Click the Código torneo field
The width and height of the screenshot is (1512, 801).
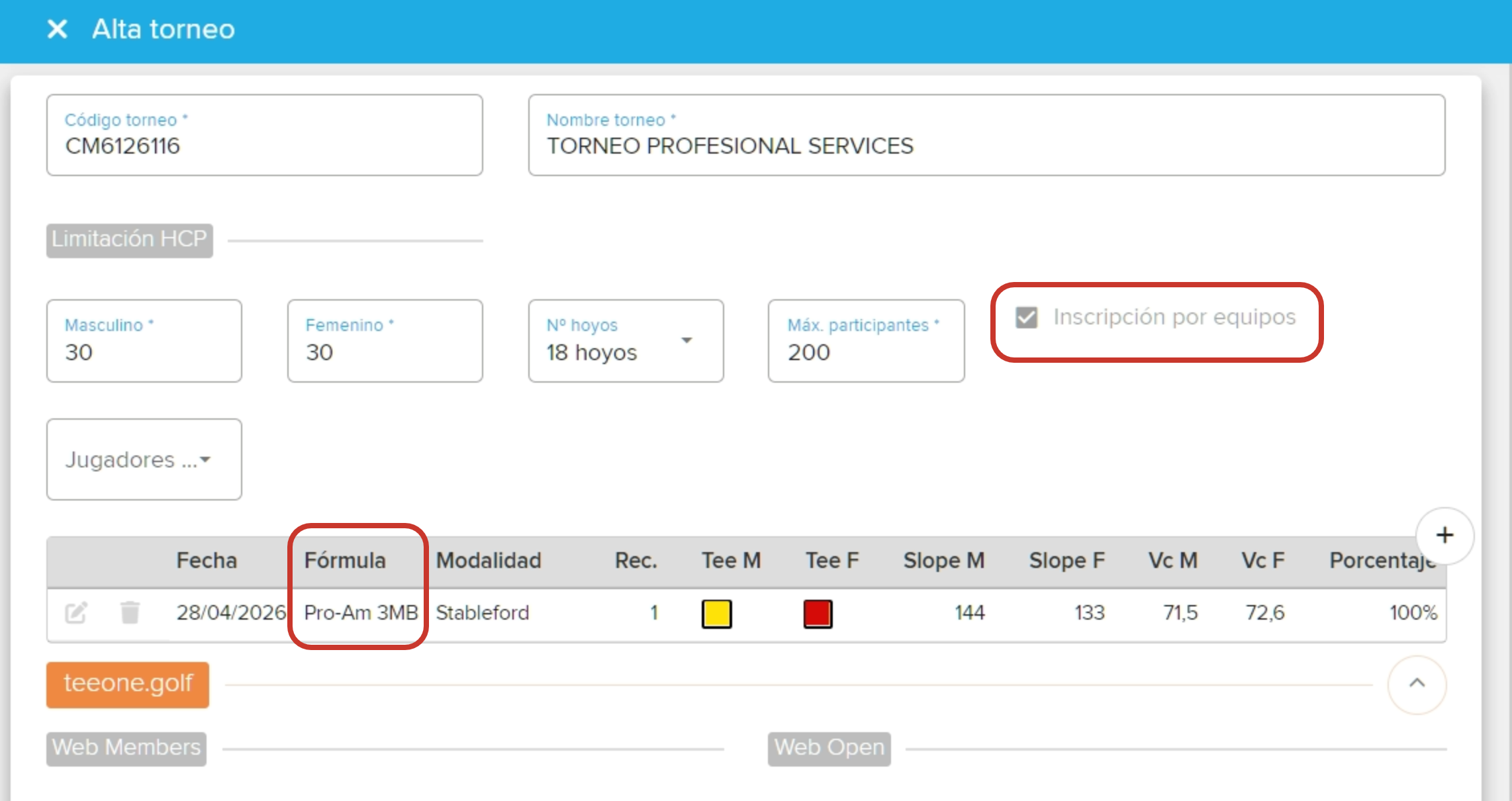point(264,135)
